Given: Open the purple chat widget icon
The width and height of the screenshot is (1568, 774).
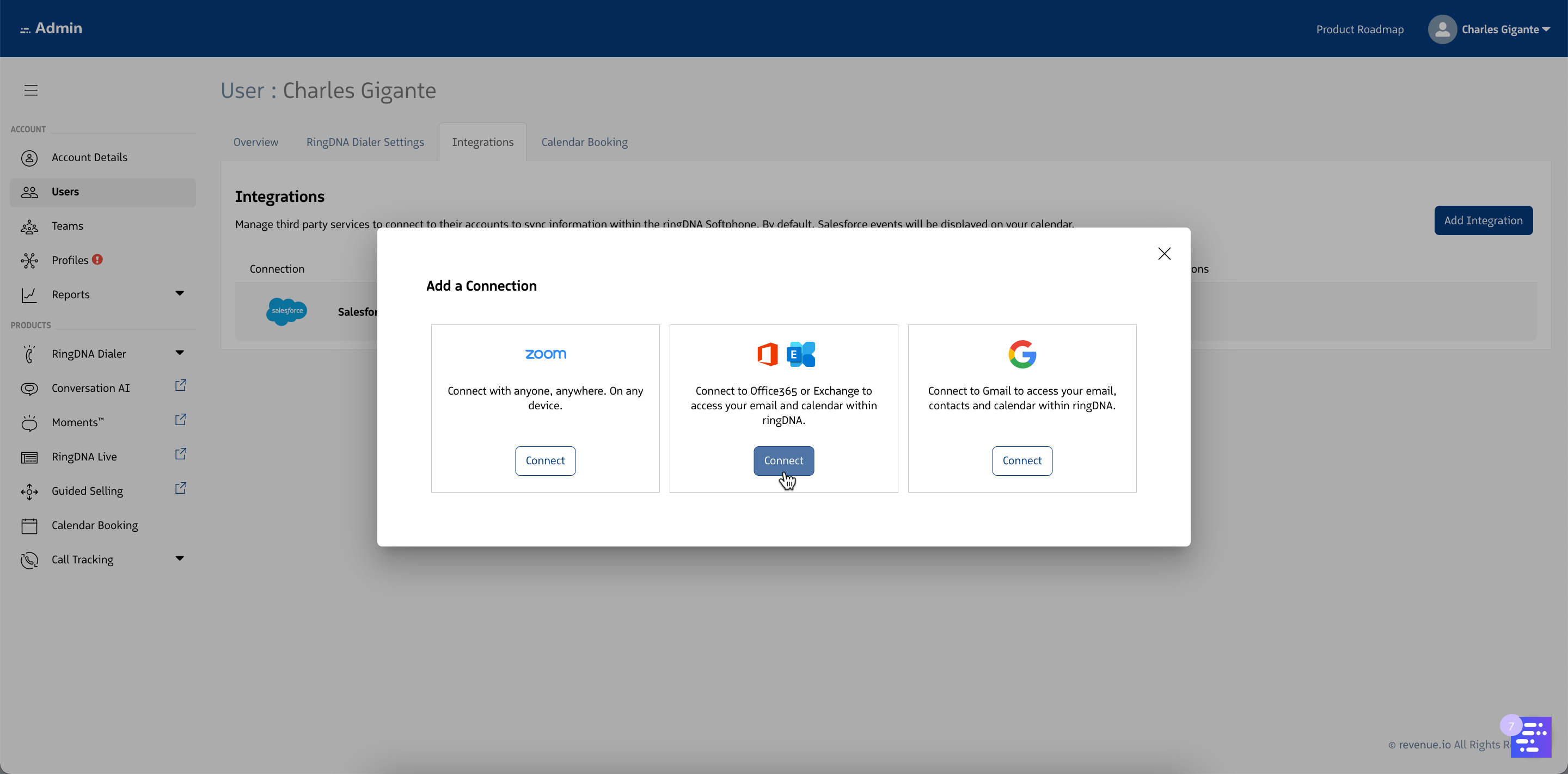Looking at the screenshot, I should coord(1532,736).
